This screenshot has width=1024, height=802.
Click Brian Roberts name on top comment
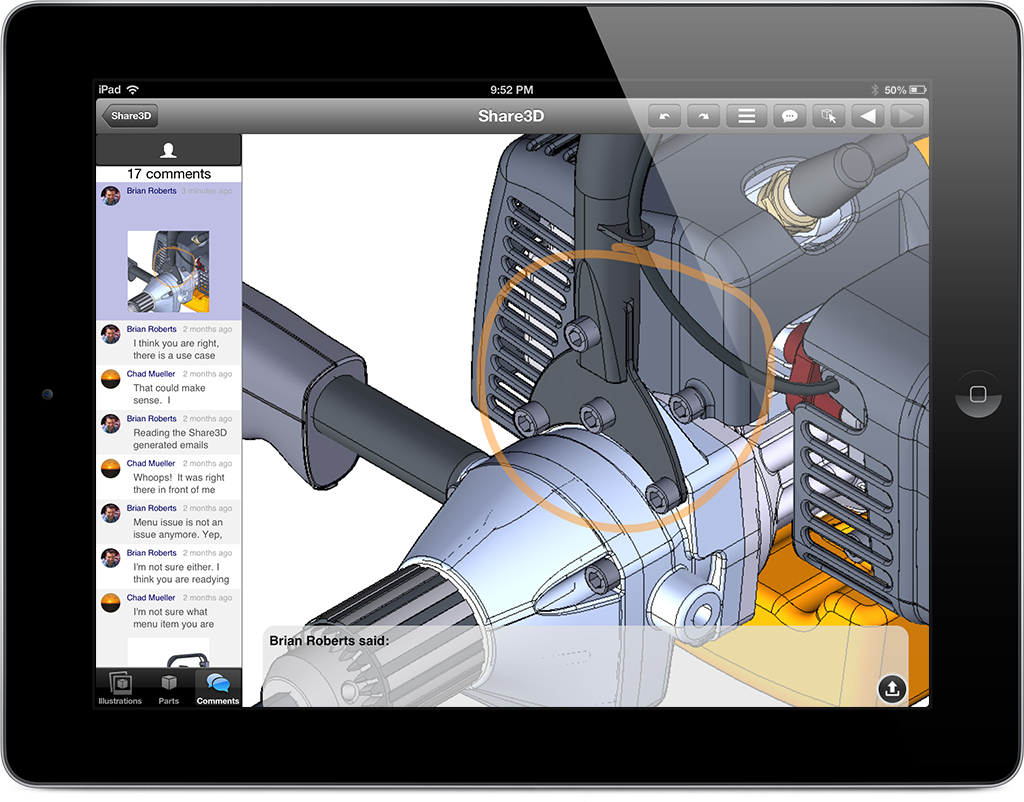[x=151, y=191]
